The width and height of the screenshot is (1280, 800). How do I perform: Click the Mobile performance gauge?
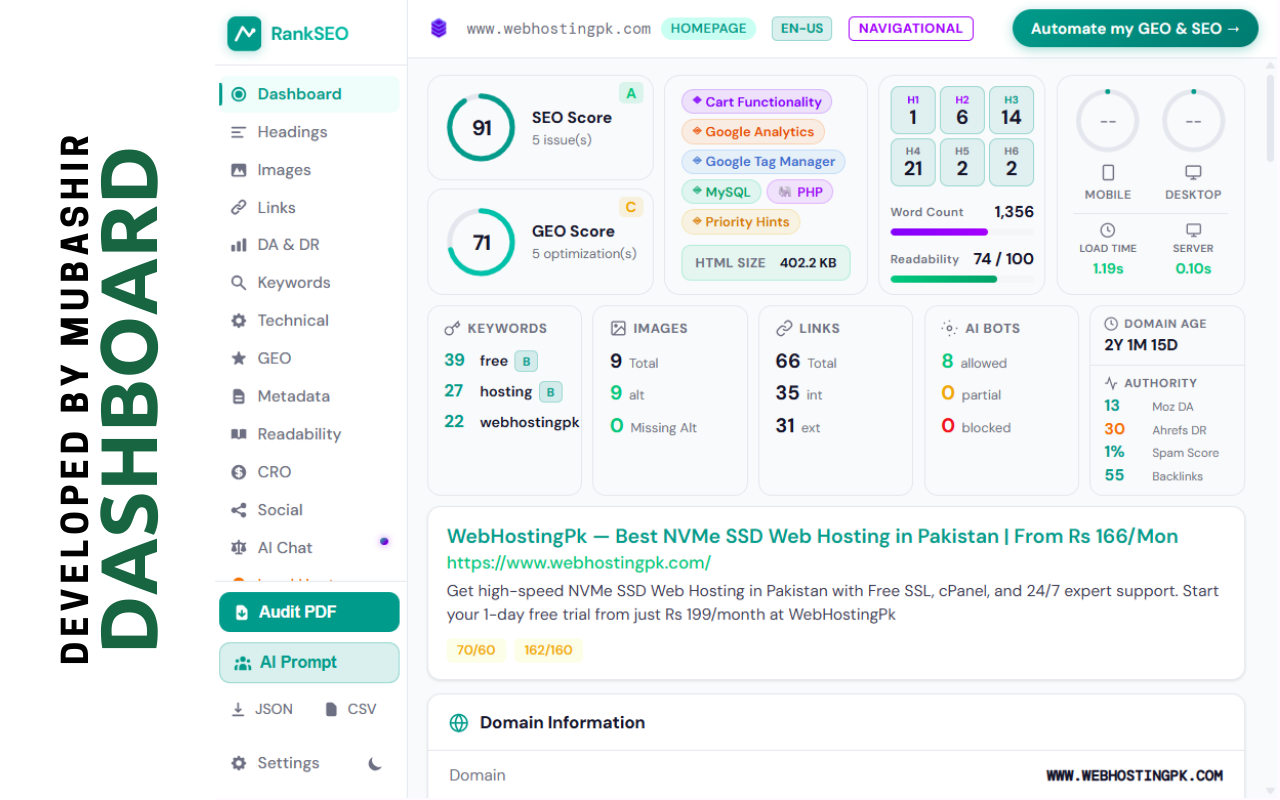[x=1108, y=121]
